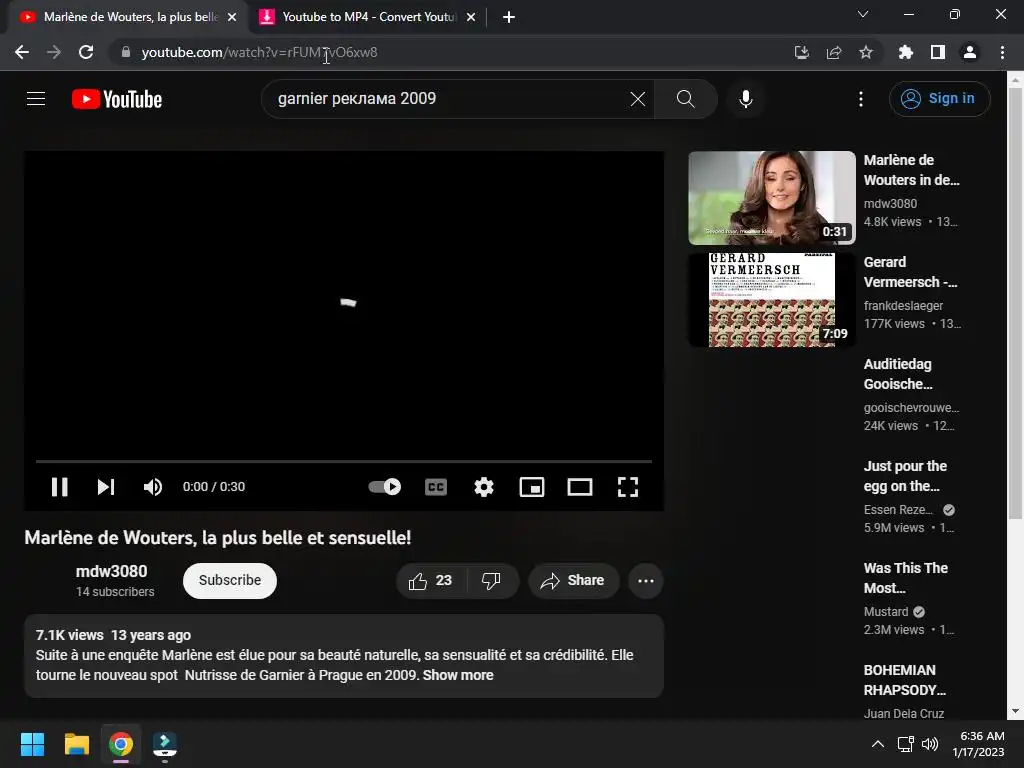The width and height of the screenshot is (1024, 768).
Task: Open Was This The Most video title
Action: pyautogui.click(x=905, y=578)
